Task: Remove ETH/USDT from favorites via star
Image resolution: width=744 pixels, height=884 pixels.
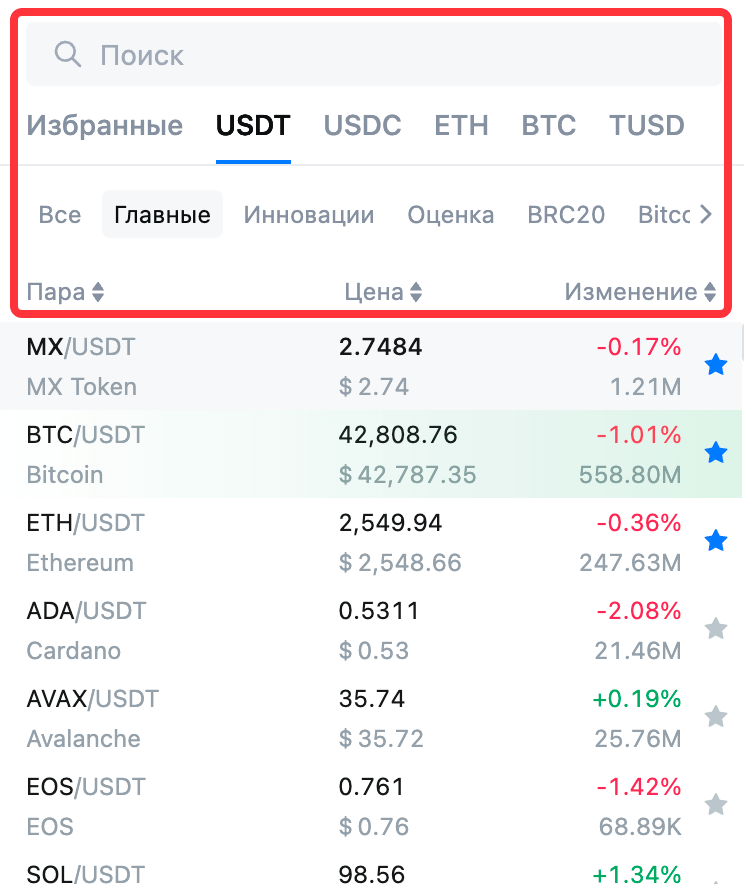Action: [x=716, y=540]
